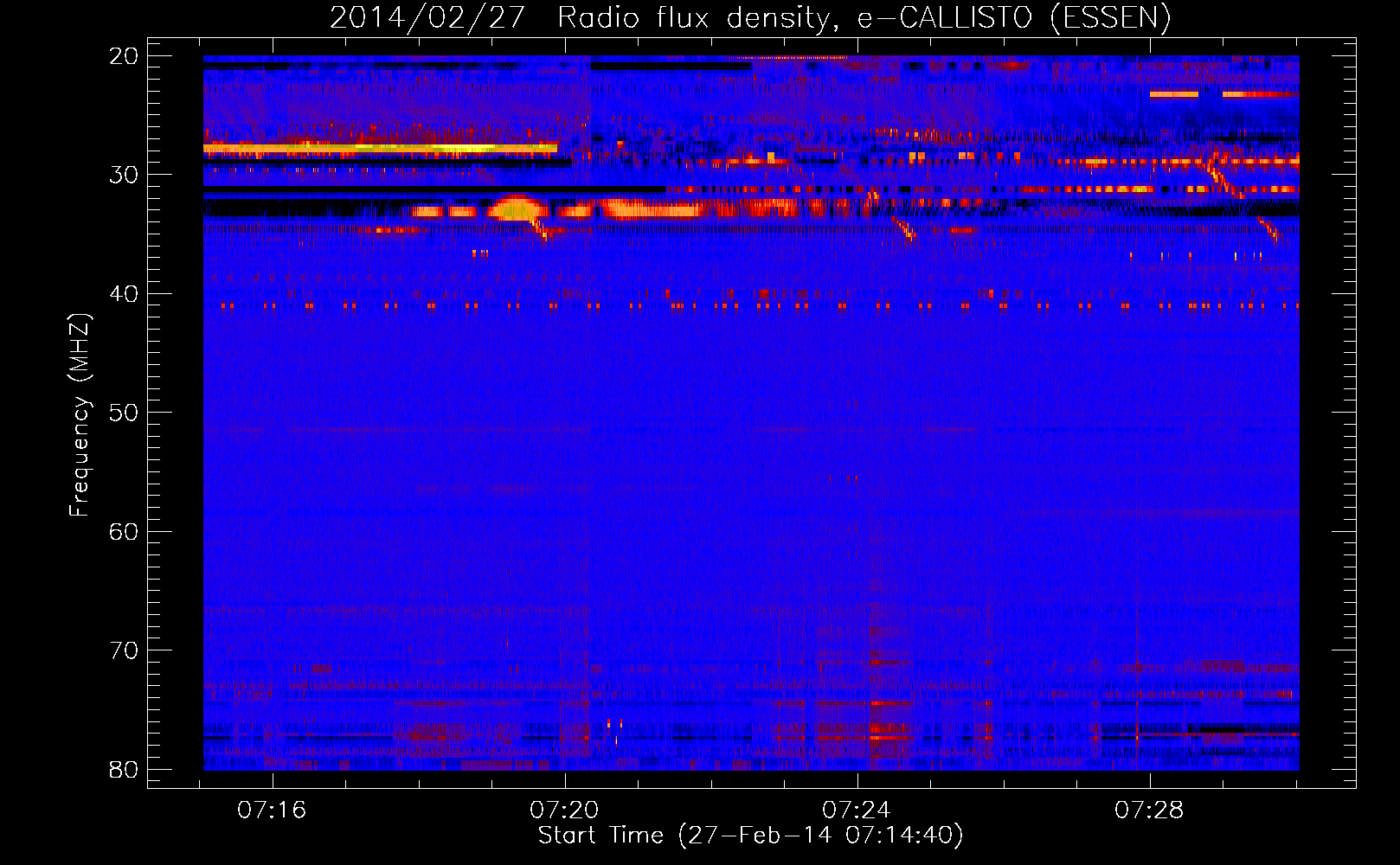Click the 80 frequency tick label
This screenshot has height=865, width=1400.
(124, 770)
